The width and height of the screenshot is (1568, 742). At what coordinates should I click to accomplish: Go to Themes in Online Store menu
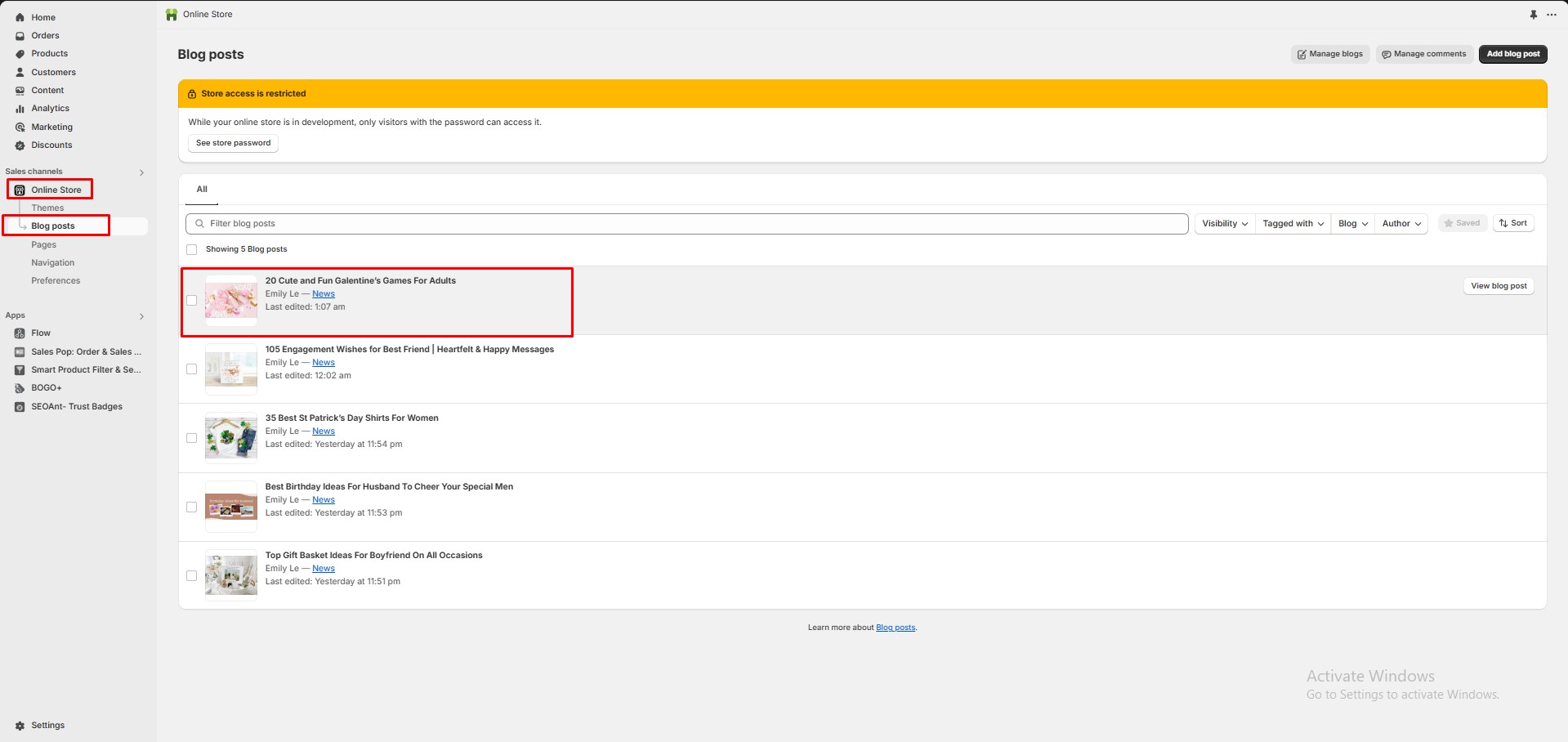[47, 208]
